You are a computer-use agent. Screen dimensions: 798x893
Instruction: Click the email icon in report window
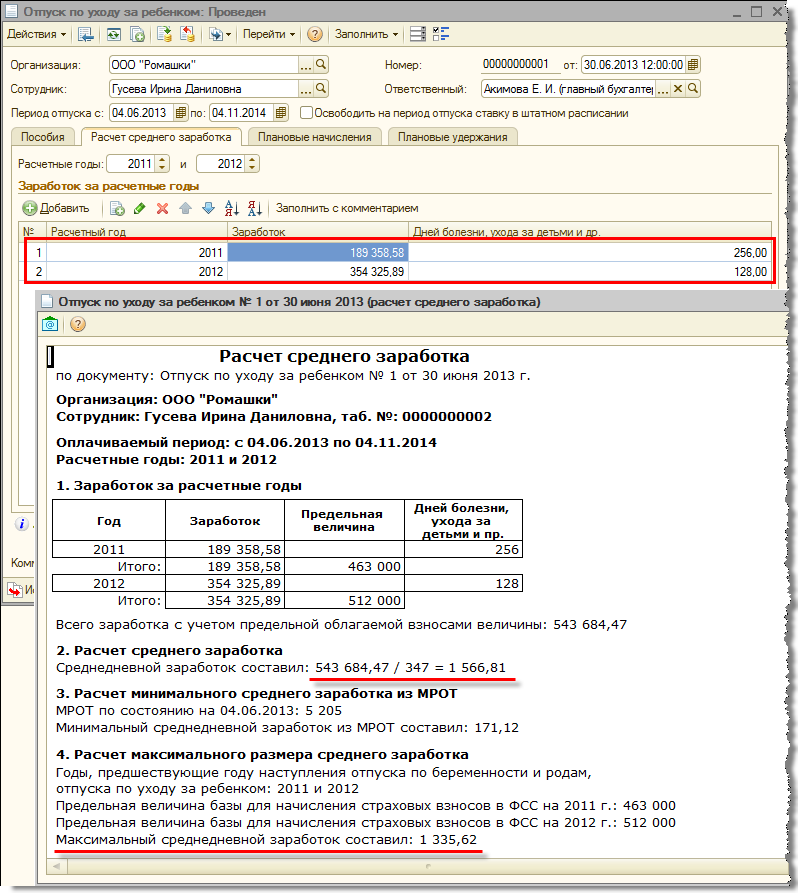[x=50, y=324]
